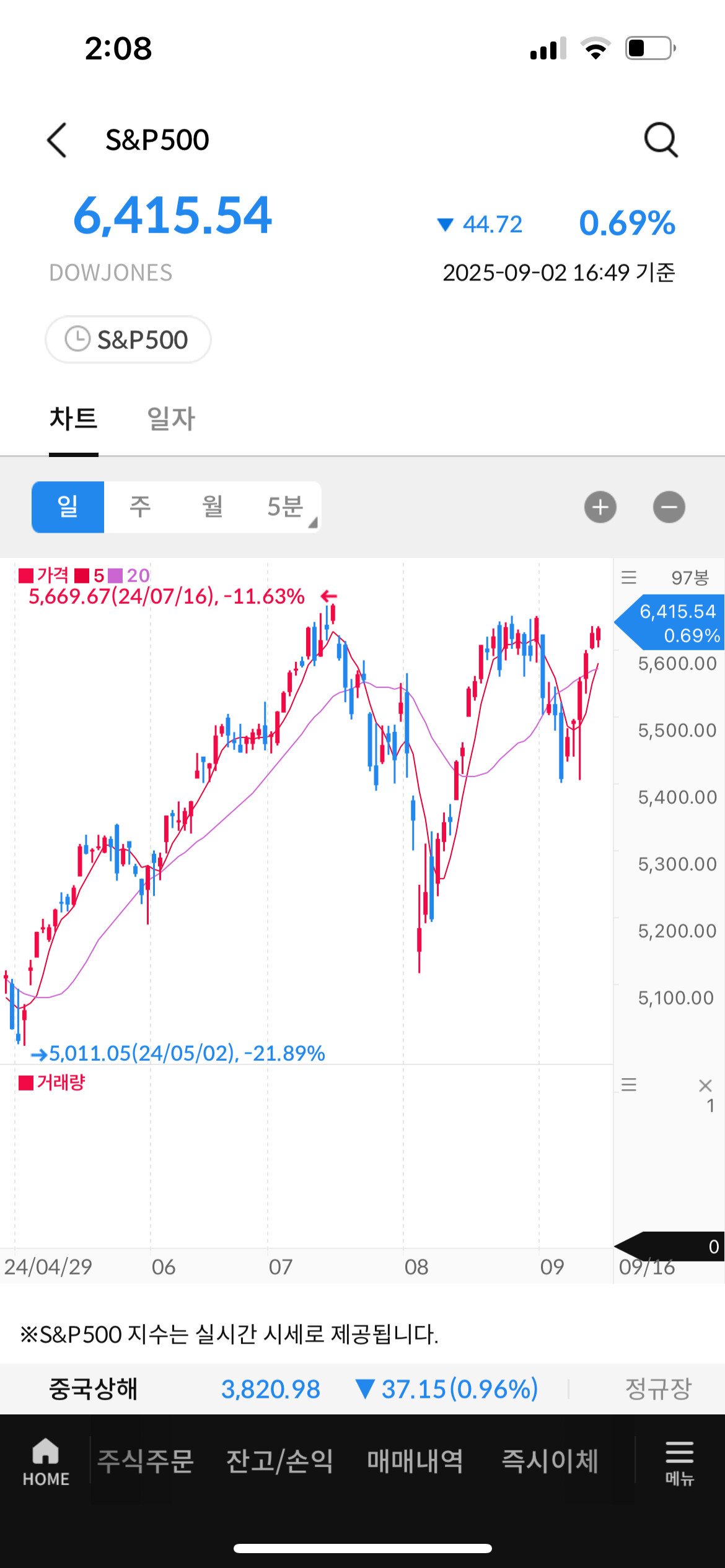
Task: Tap the back arrow beside S&P500
Action: [x=57, y=140]
